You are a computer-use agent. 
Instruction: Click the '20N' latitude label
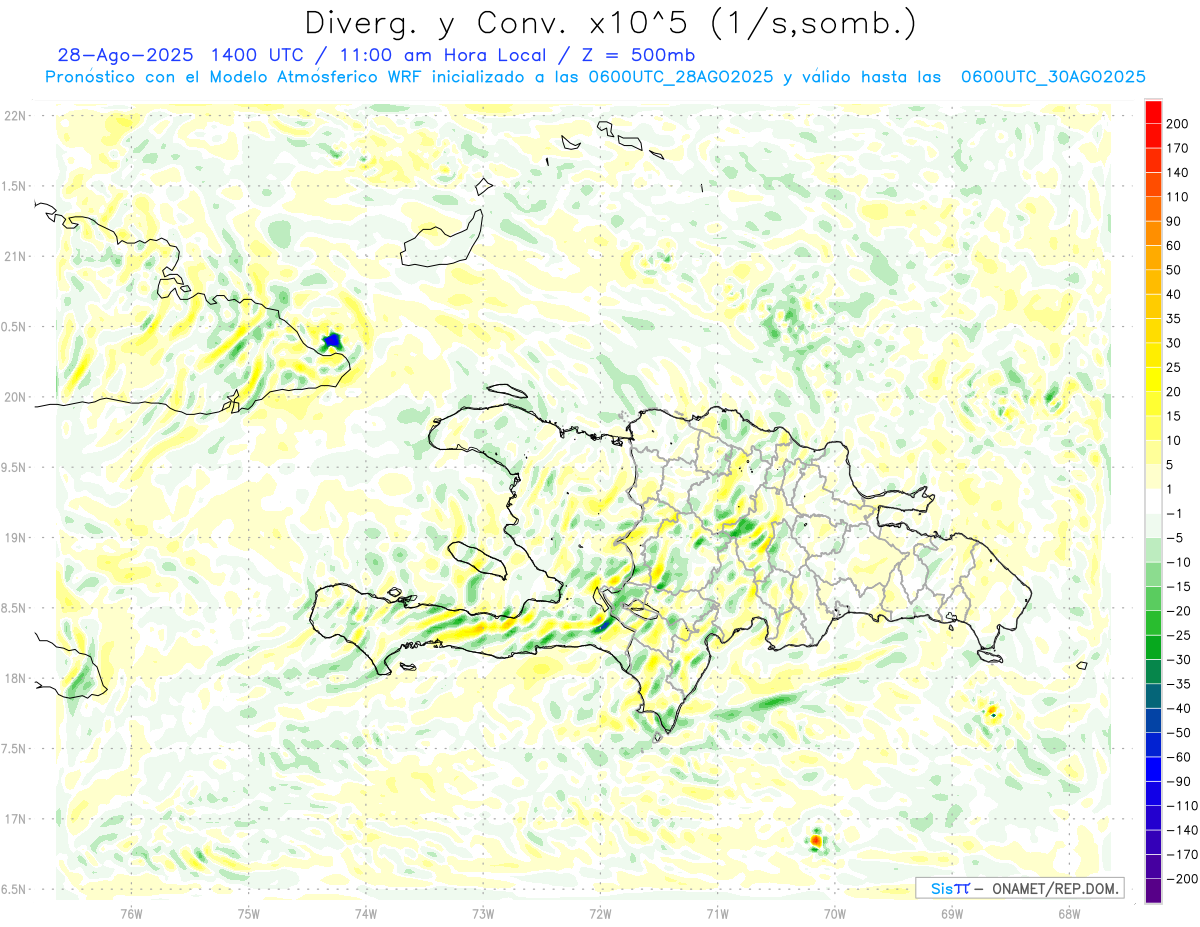tap(15, 397)
